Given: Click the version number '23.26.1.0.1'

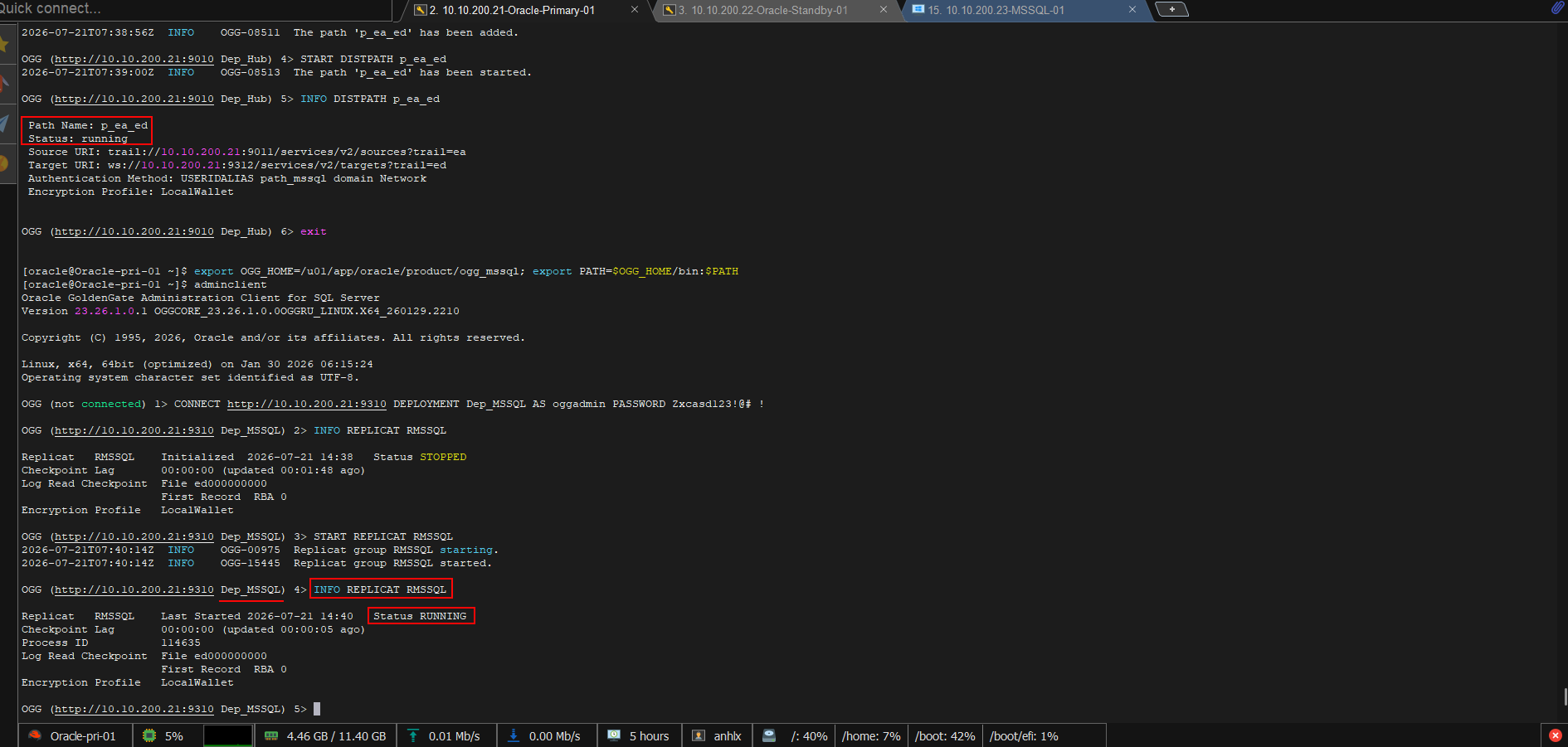Looking at the screenshot, I should [x=111, y=311].
